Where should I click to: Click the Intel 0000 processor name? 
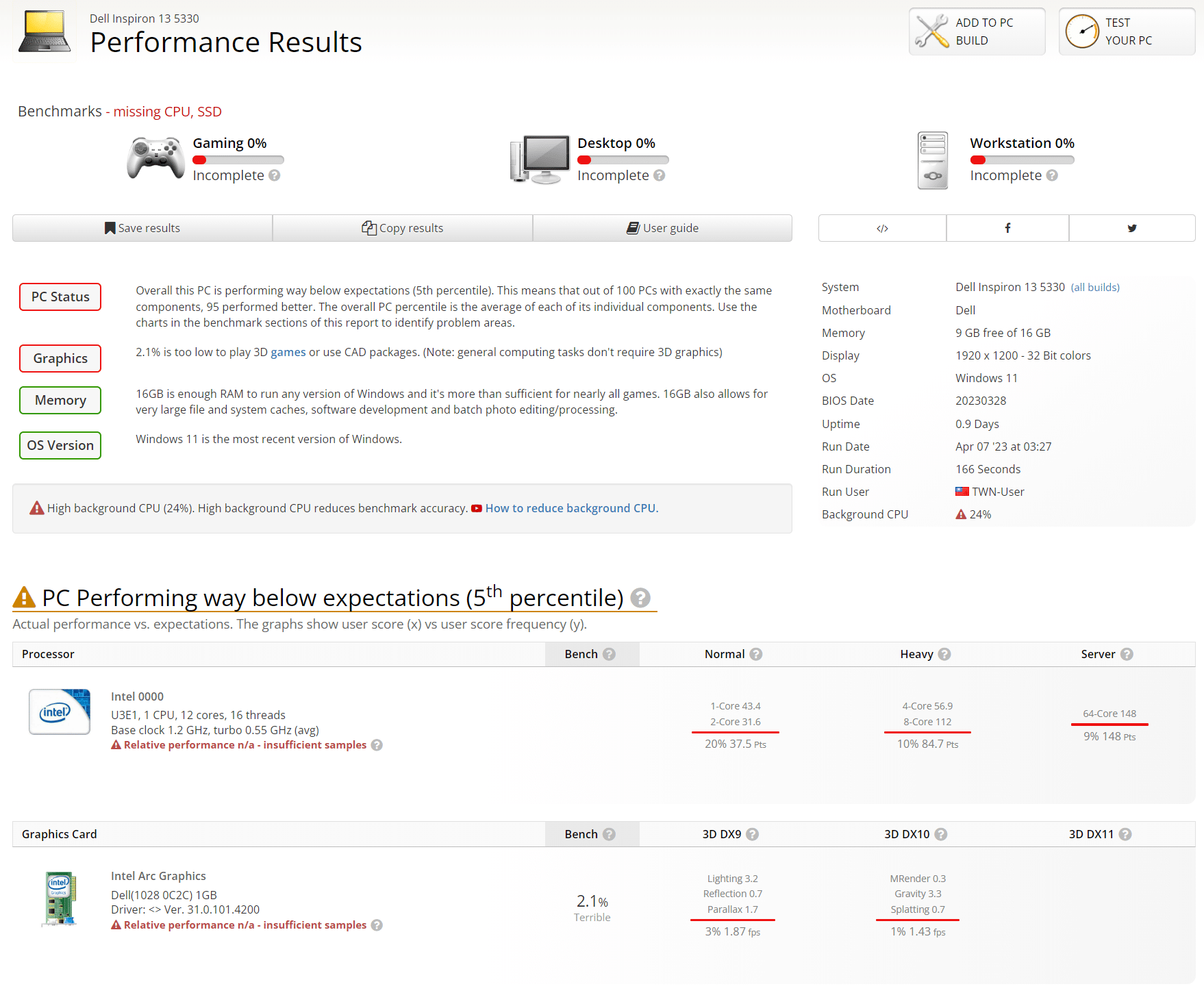click(x=137, y=696)
